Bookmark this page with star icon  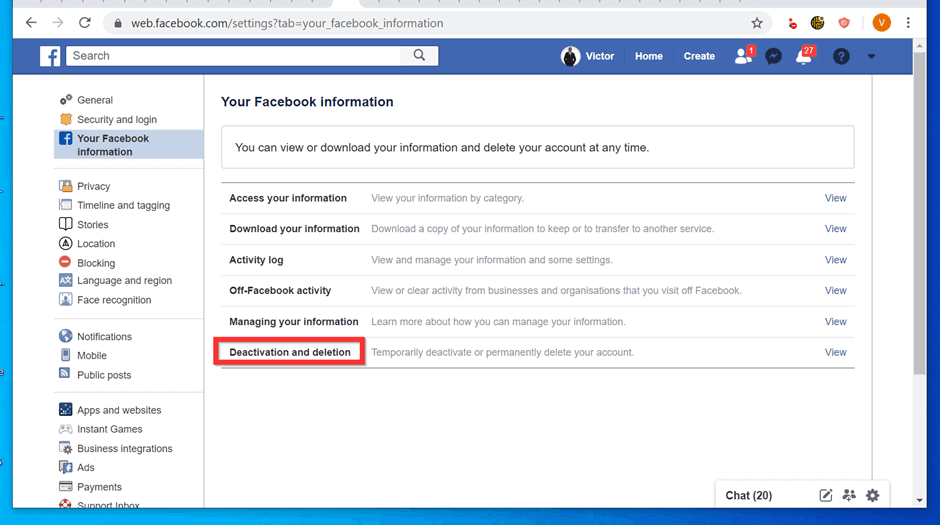click(x=757, y=23)
